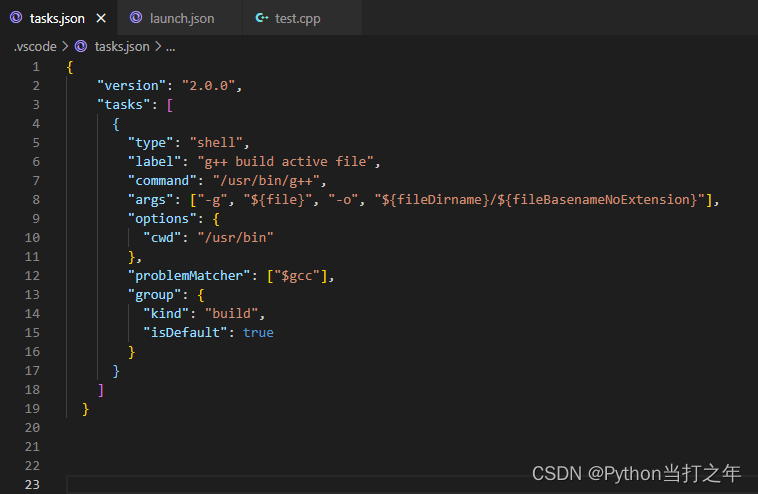
Task: Click the "-o" argument string
Action: click(x=343, y=200)
